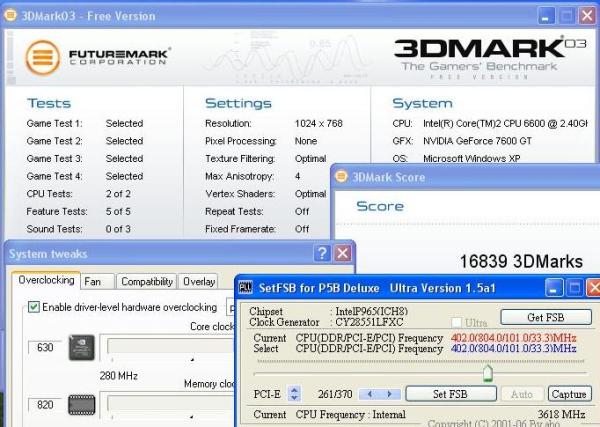Click the 280 MHz core clock label

tap(119, 376)
